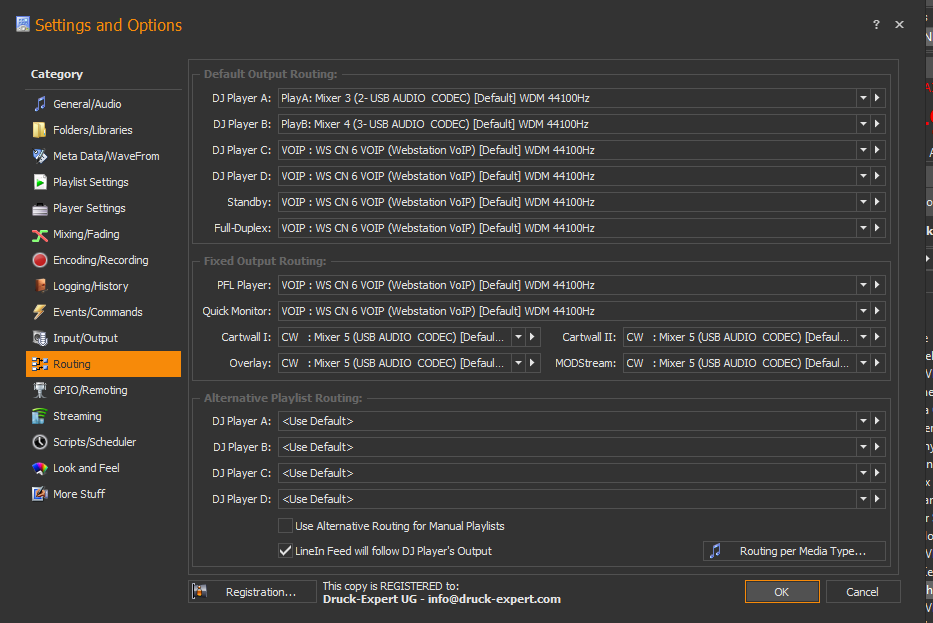Open the DJ Player A default output dropdown
933x623 pixels.
coord(863,98)
